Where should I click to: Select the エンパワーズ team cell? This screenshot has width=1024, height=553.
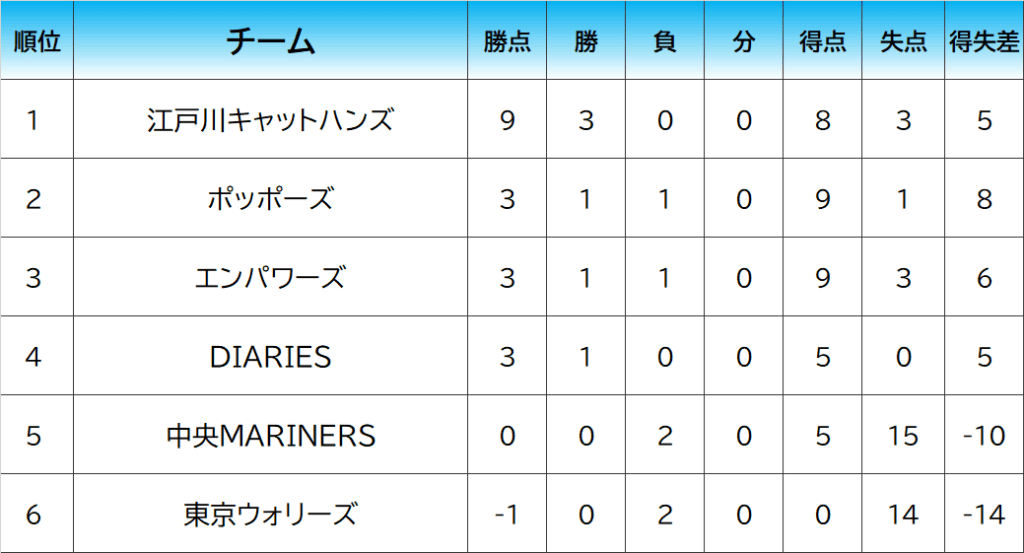click(x=270, y=277)
